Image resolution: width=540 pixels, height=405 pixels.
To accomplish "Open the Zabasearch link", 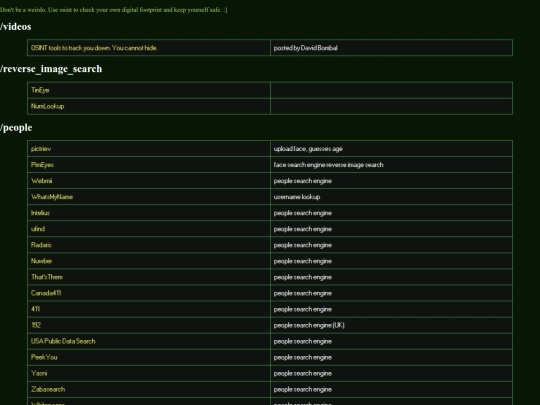I will (48, 389).
